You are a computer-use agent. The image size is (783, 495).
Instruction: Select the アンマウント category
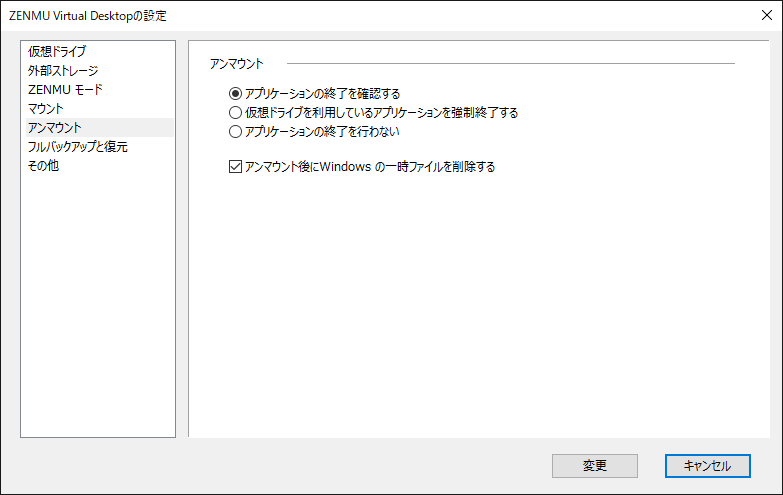99,127
